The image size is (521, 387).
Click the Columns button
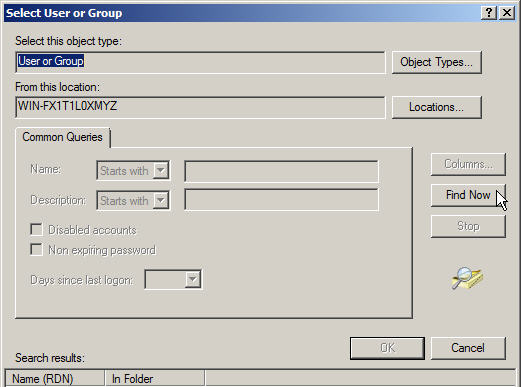468,164
